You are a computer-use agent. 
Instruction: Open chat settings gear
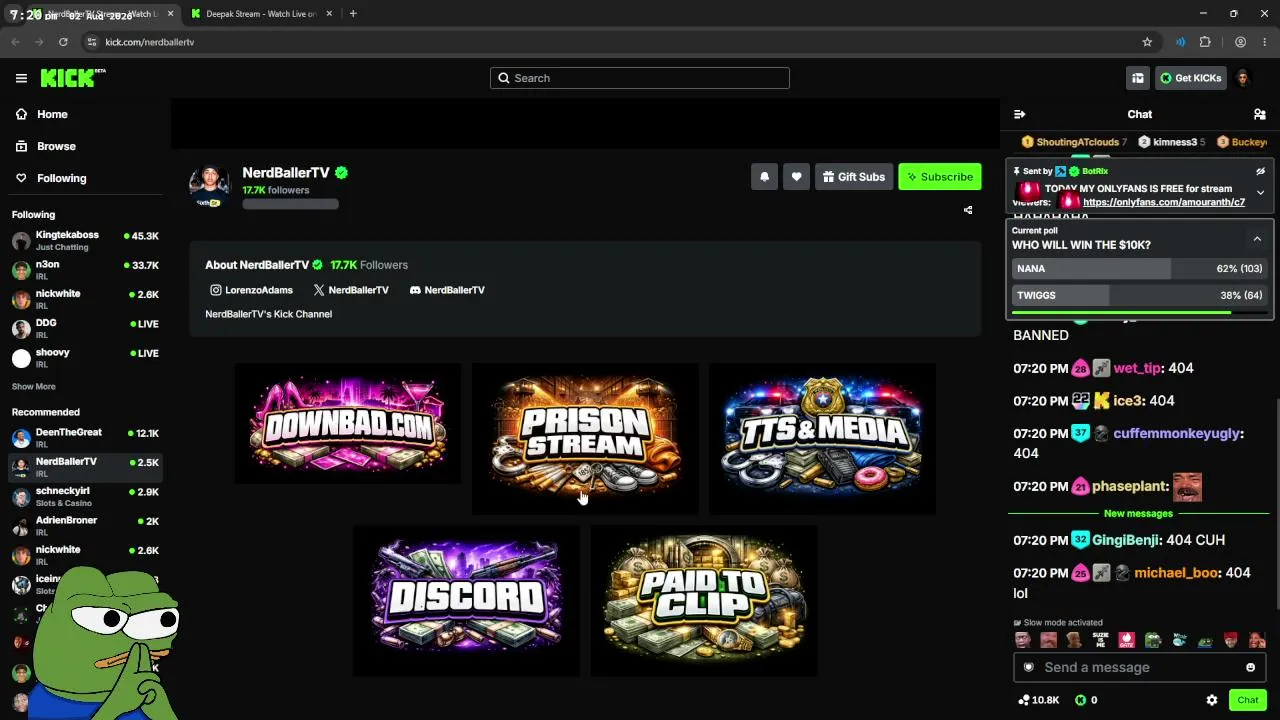(x=1212, y=700)
